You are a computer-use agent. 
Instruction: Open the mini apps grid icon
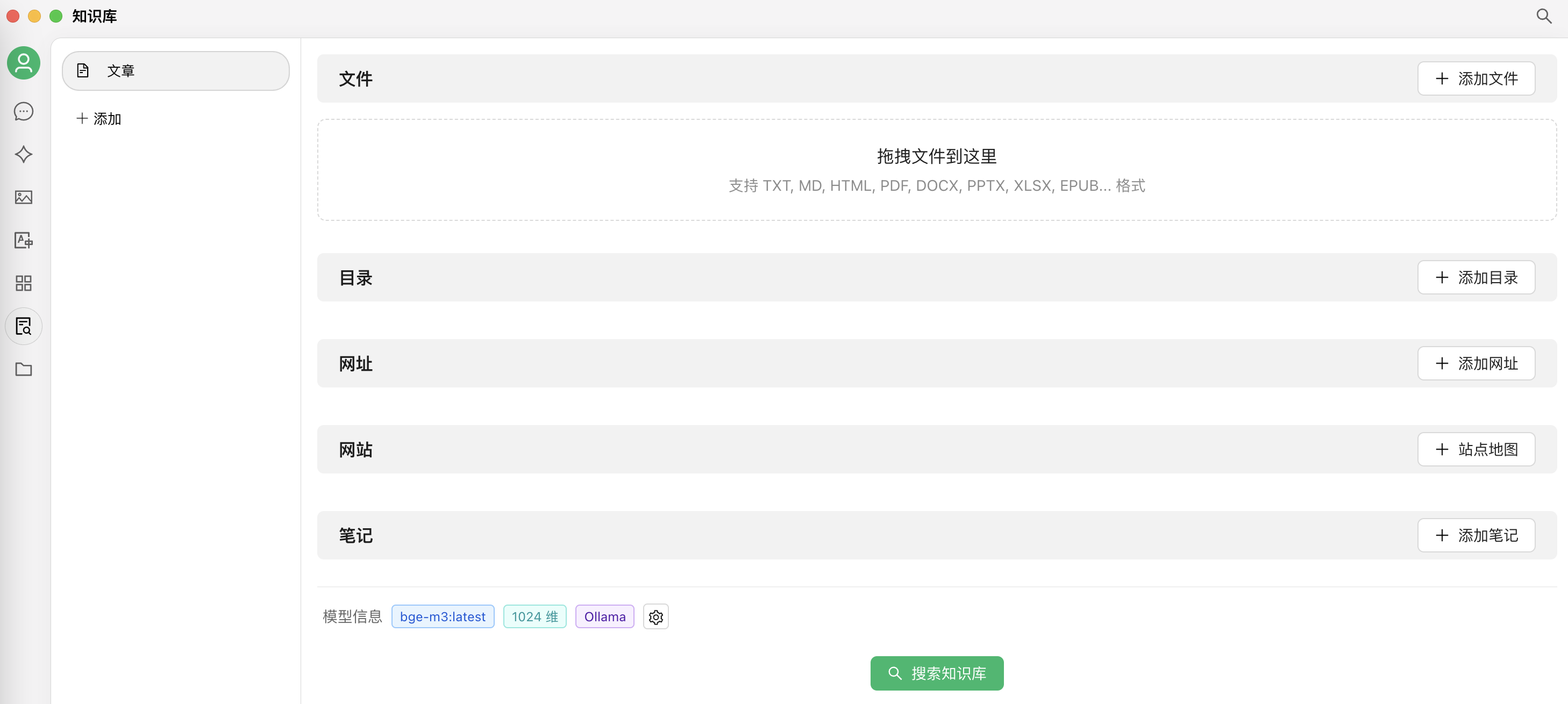(23, 283)
